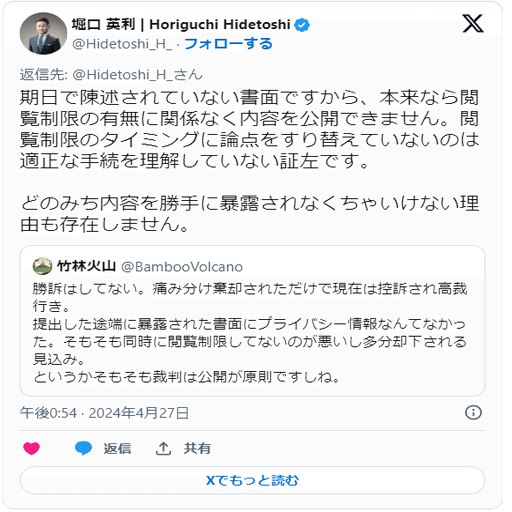Open the 竹林火山 small avatar image

tap(42, 266)
